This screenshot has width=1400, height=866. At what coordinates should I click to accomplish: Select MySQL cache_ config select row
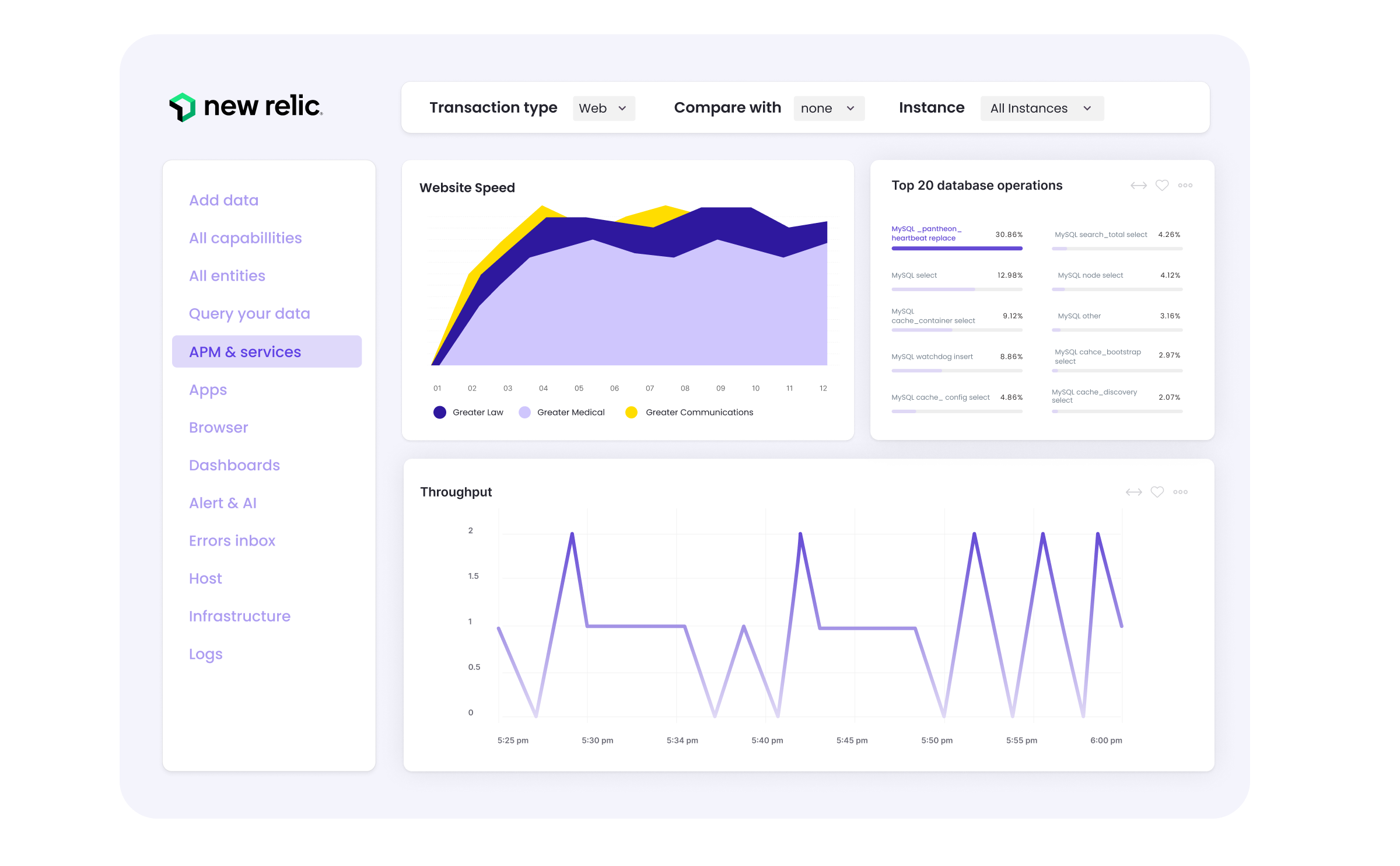[957, 401]
